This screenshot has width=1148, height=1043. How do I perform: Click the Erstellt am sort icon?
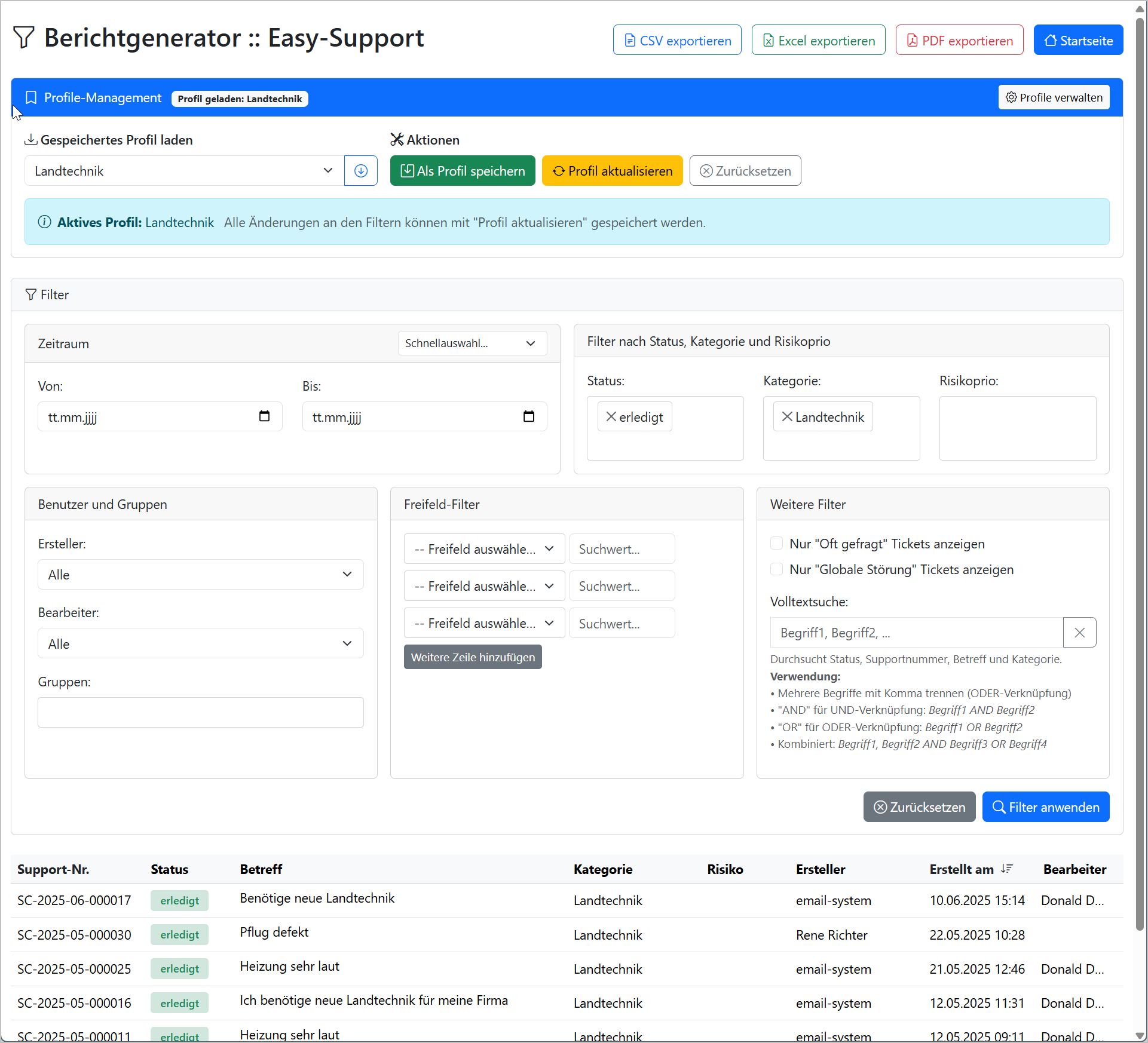[1007, 869]
